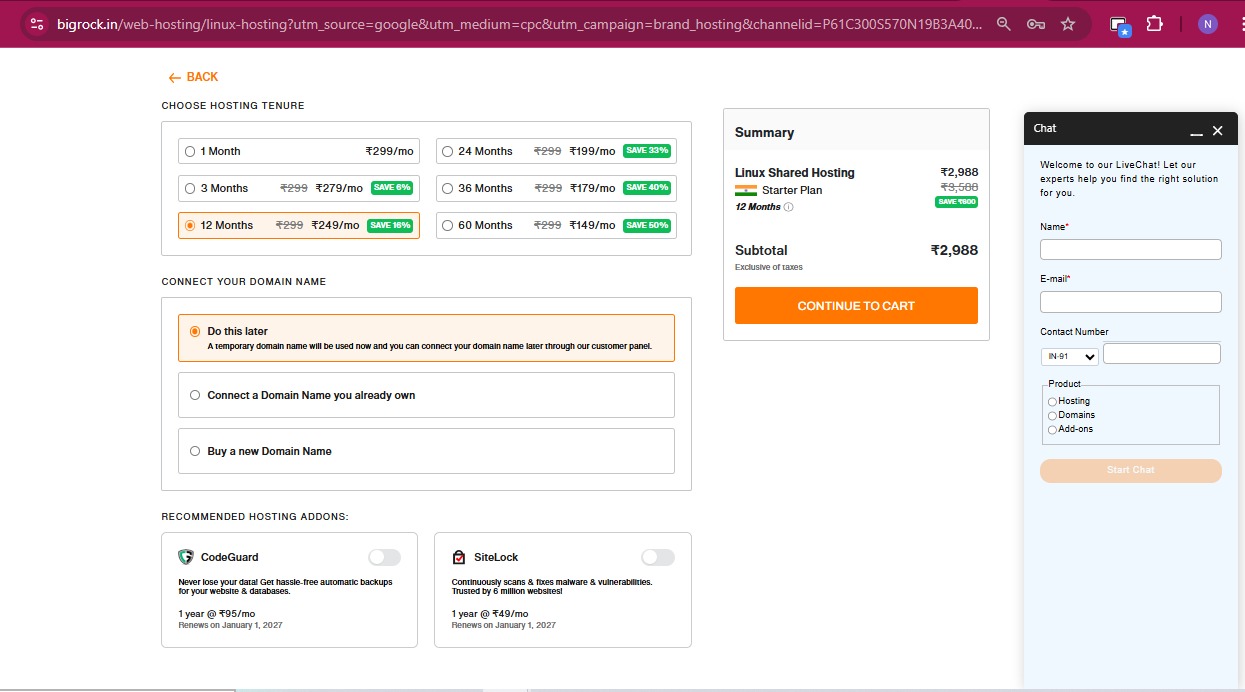Open the browser extensions puzzle icon
Screen dimensions: 1245x692
click(x=1154, y=24)
